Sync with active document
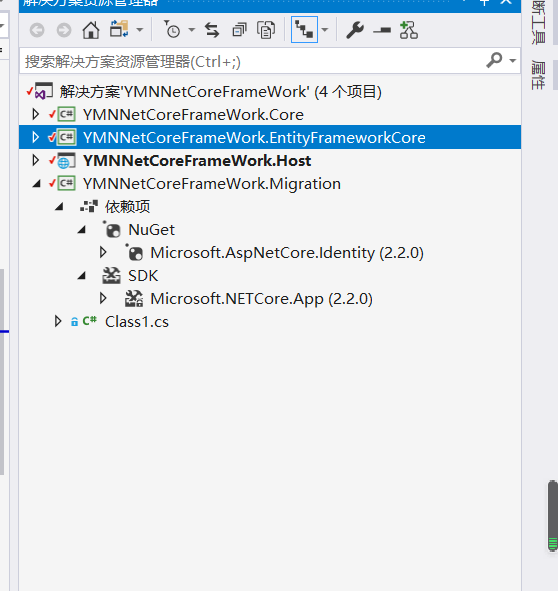This screenshot has width=558, height=591. [212, 30]
